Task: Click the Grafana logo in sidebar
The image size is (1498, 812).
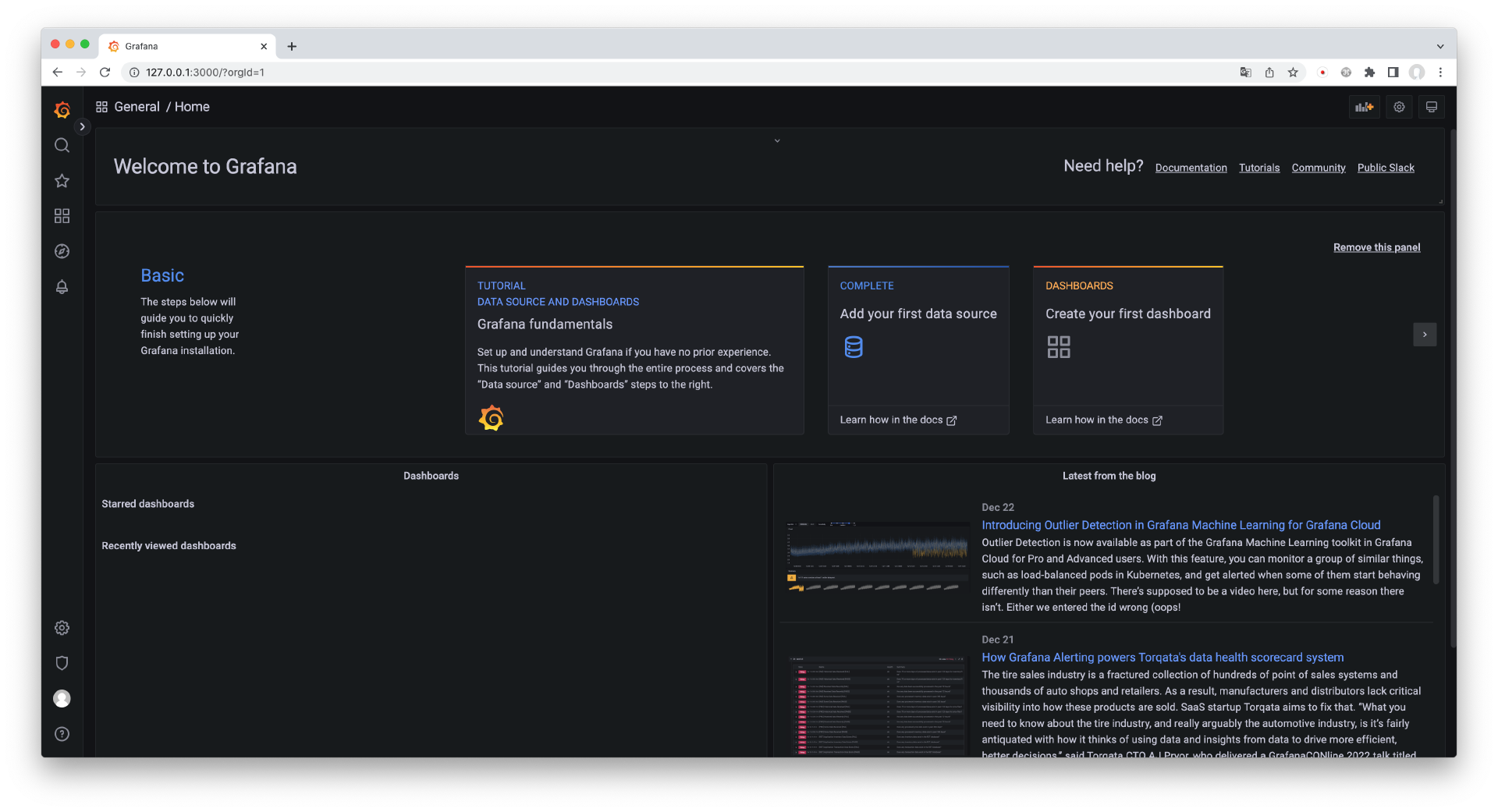Action: [62, 110]
